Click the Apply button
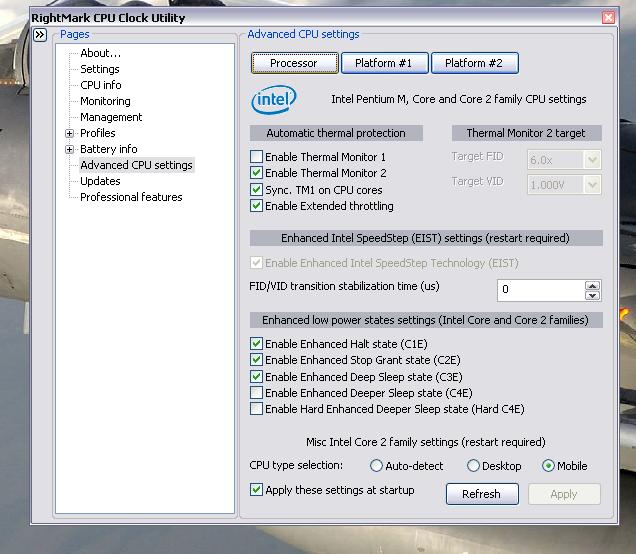 (x=564, y=494)
